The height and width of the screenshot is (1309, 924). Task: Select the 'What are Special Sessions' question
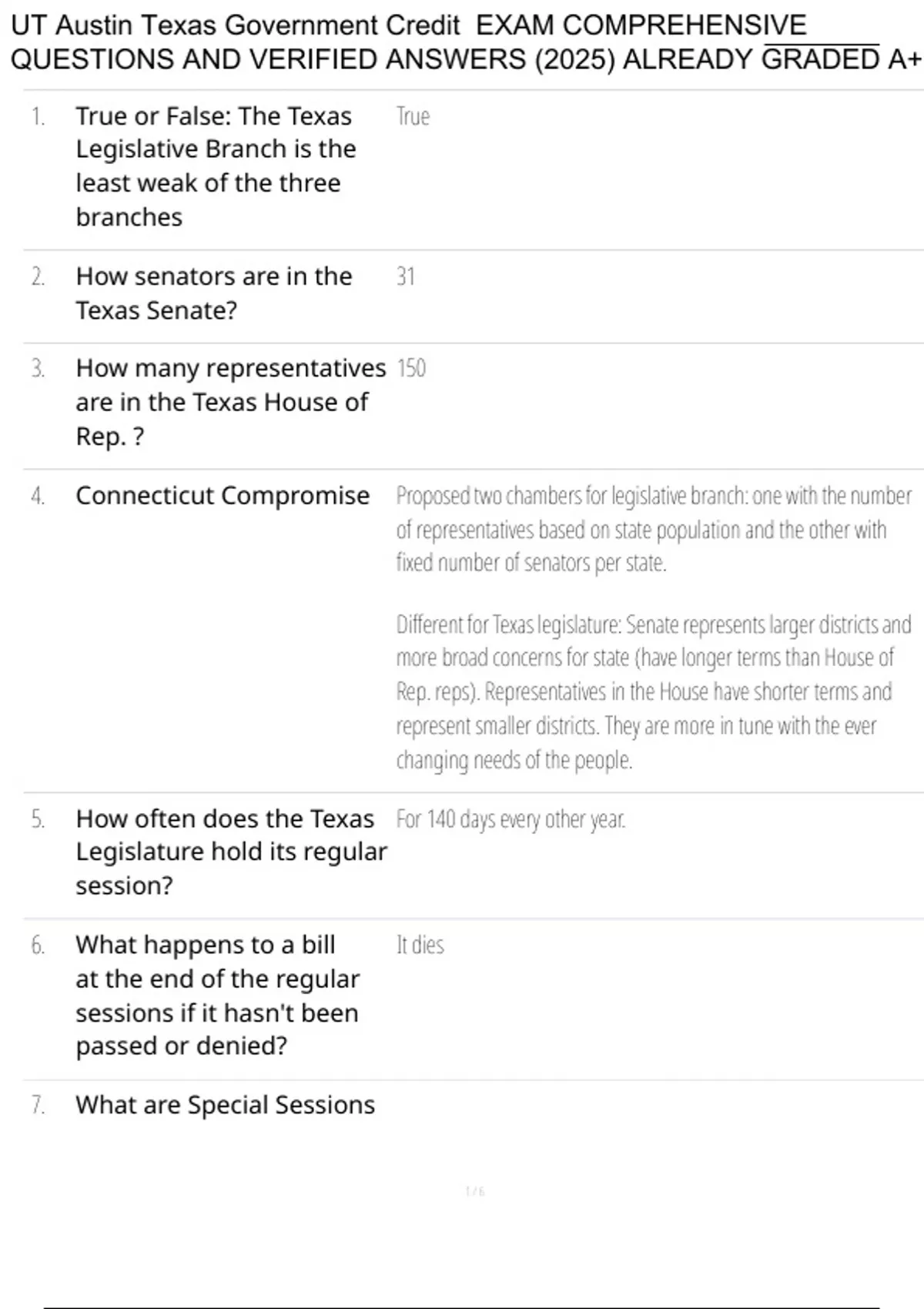point(225,1105)
